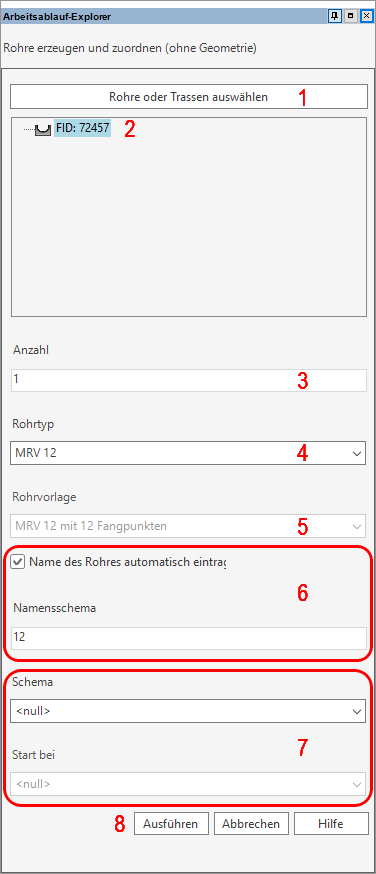Click the Hilfe button
Viewport: 376px width, 874px height.
point(331,823)
